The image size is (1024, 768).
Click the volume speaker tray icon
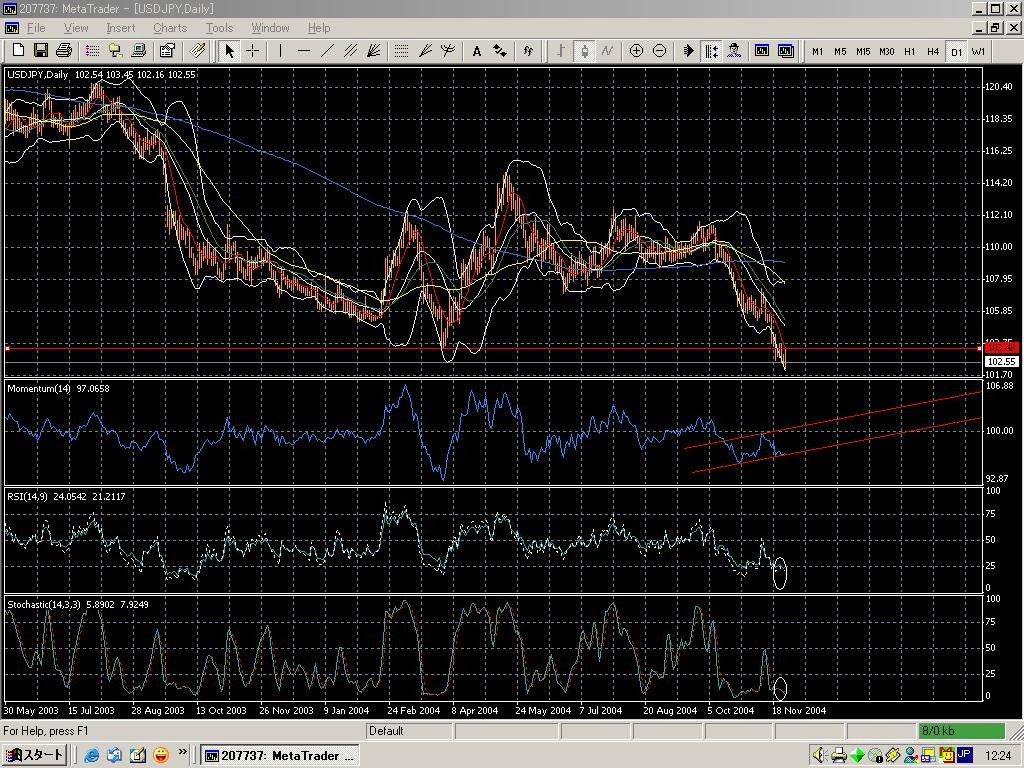click(x=819, y=756)
